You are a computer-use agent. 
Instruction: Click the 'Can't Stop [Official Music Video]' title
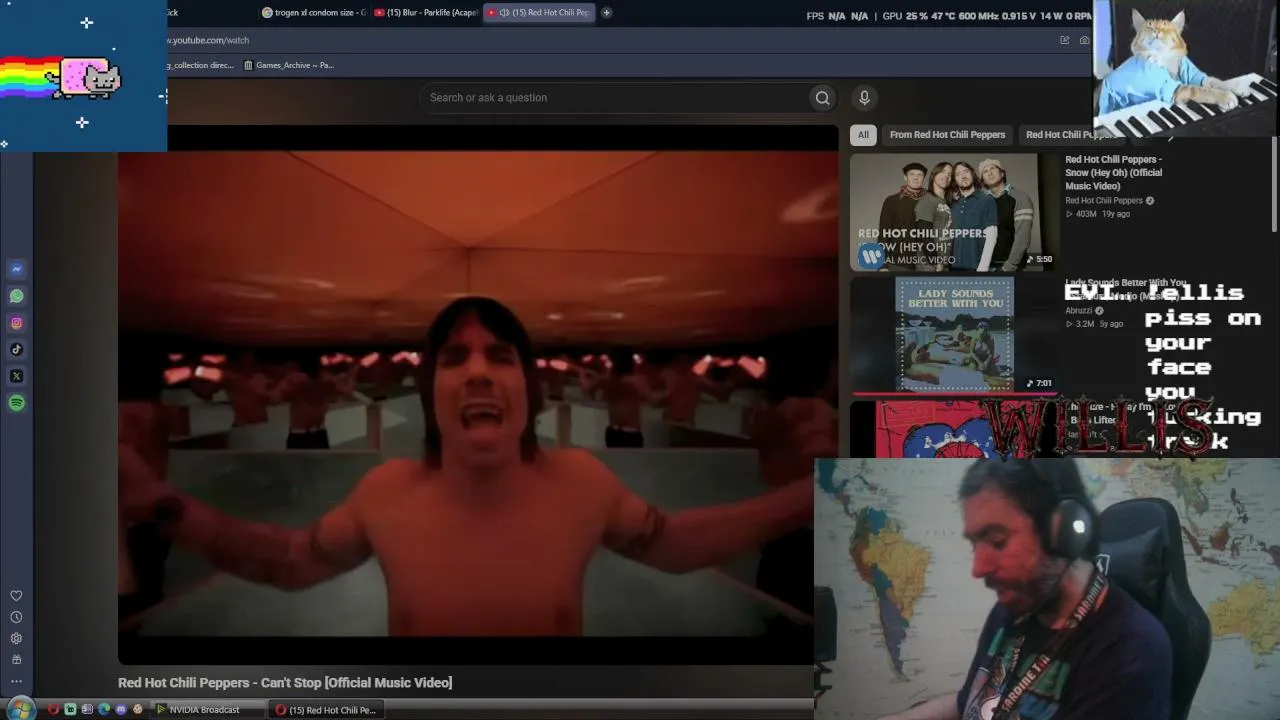pyautogui.click(x=285, y=683)
